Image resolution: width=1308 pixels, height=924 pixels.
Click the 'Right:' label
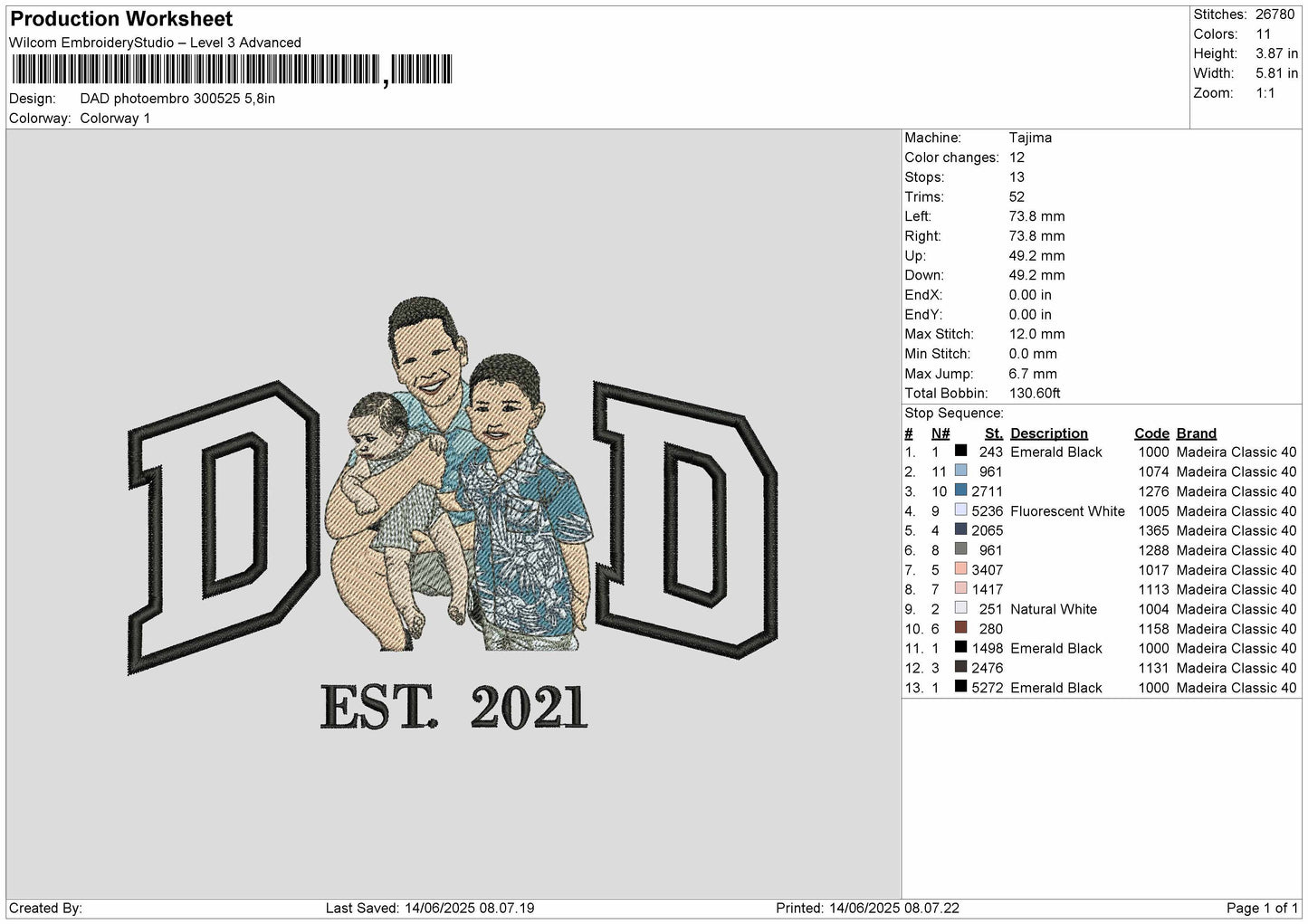pos(922,236)
